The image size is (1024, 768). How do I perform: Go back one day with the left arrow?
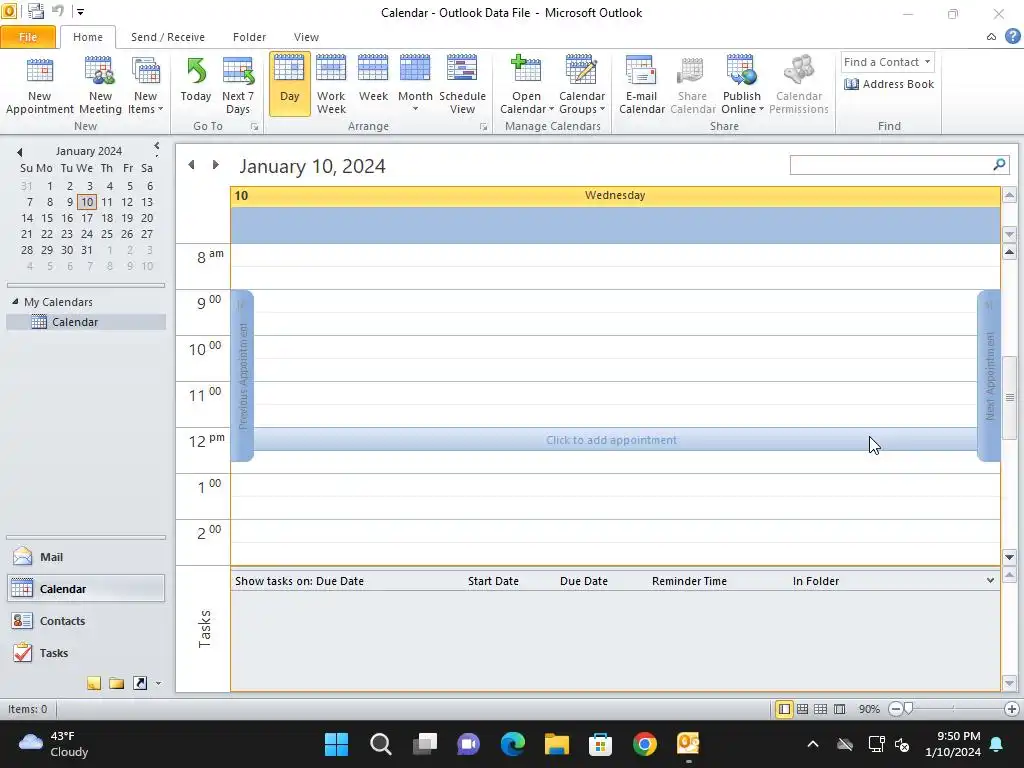click(x=191, y=165)
